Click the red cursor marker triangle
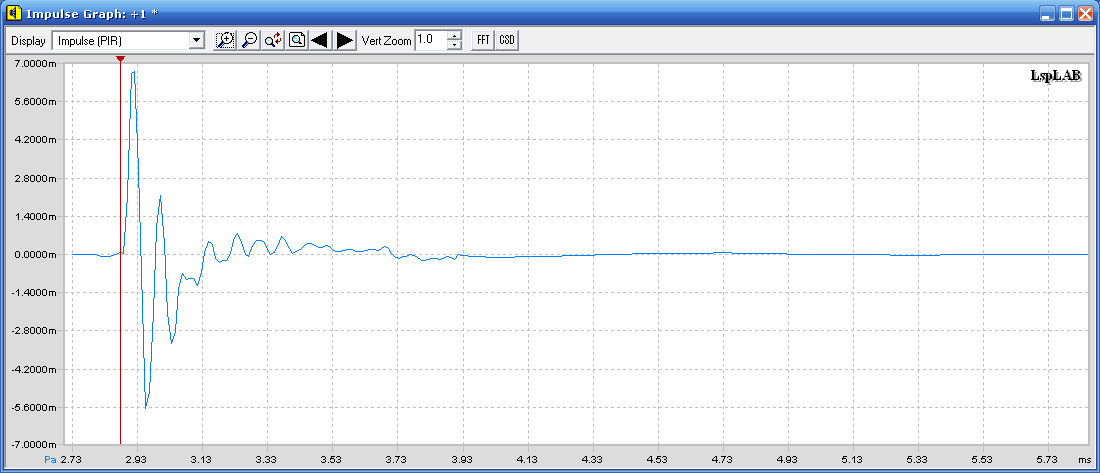The width and height of the screenshot is (1100, 473). pos(121,60)
